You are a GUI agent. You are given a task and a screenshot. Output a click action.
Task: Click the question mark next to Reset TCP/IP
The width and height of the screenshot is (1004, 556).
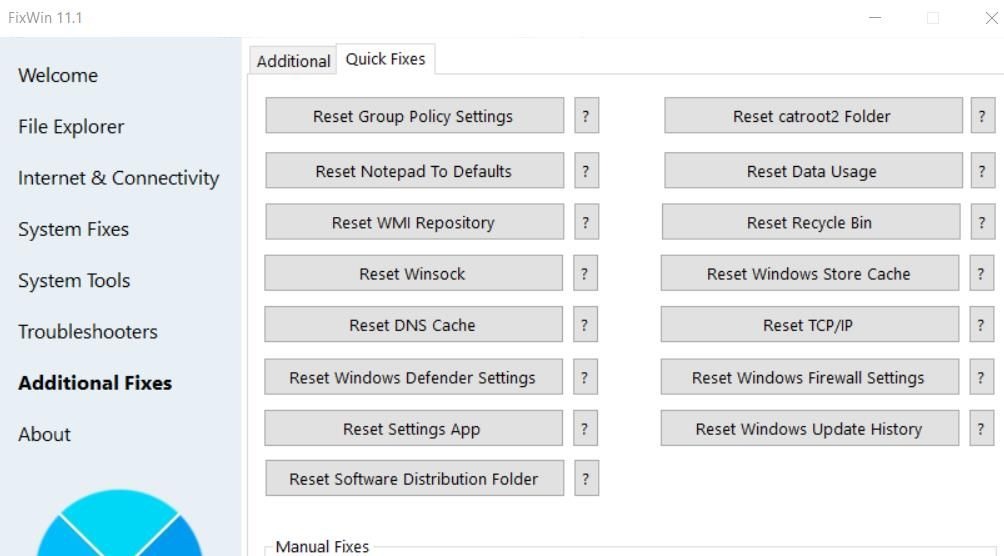click(982, 325)
